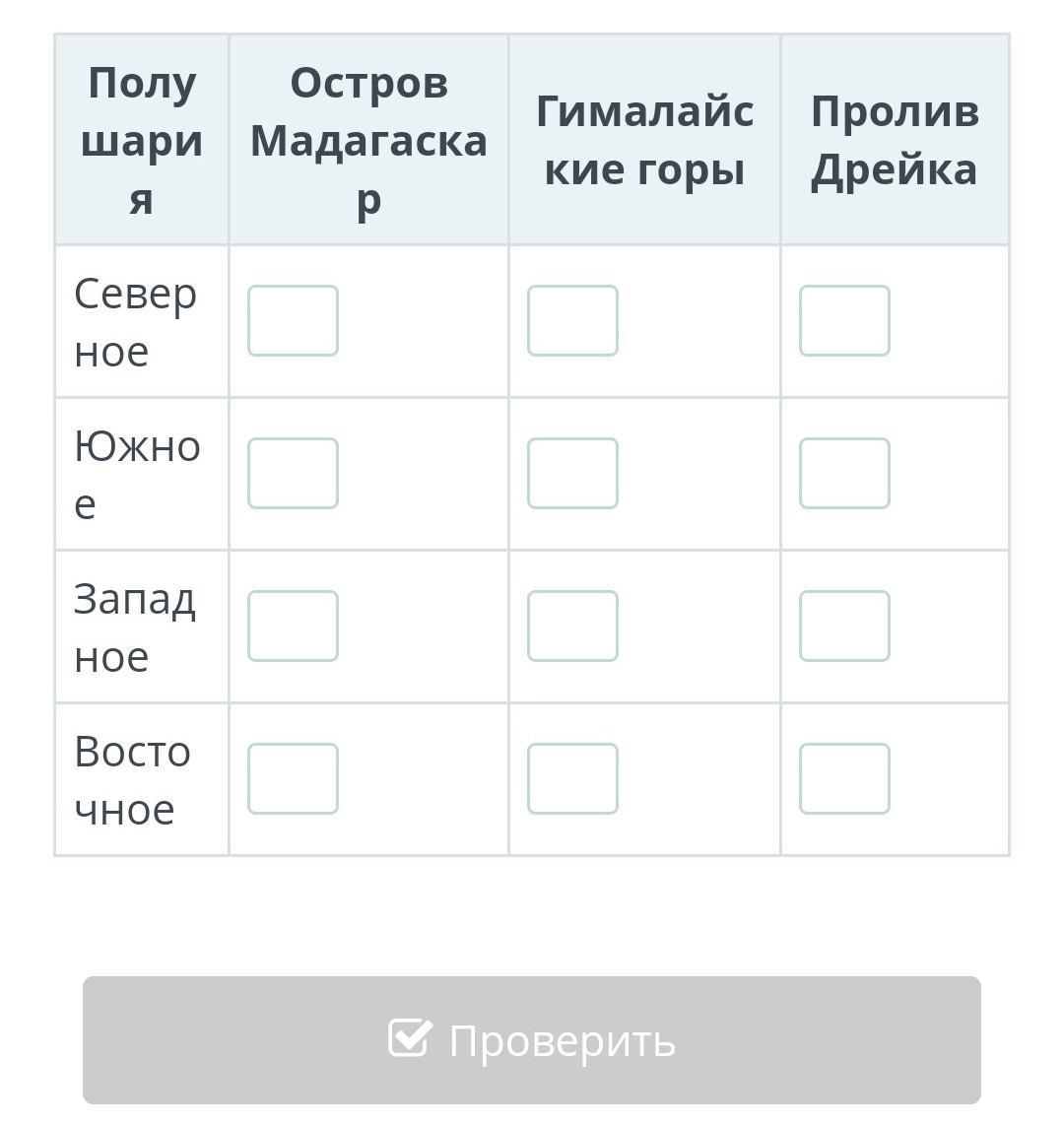Image resolution: width=1064 pixels, height=1124 pixels.
Task: Tick Южное box under Пролив Дрейка
Action: point(844,473)
